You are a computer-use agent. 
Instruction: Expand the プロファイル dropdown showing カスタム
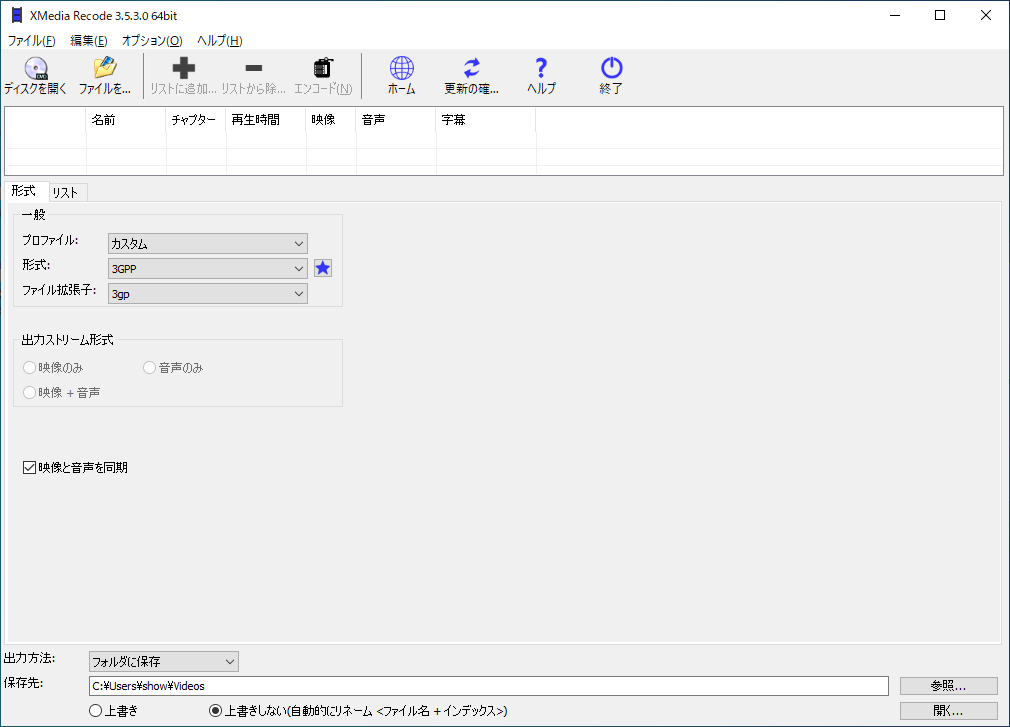tap(207, 243)
